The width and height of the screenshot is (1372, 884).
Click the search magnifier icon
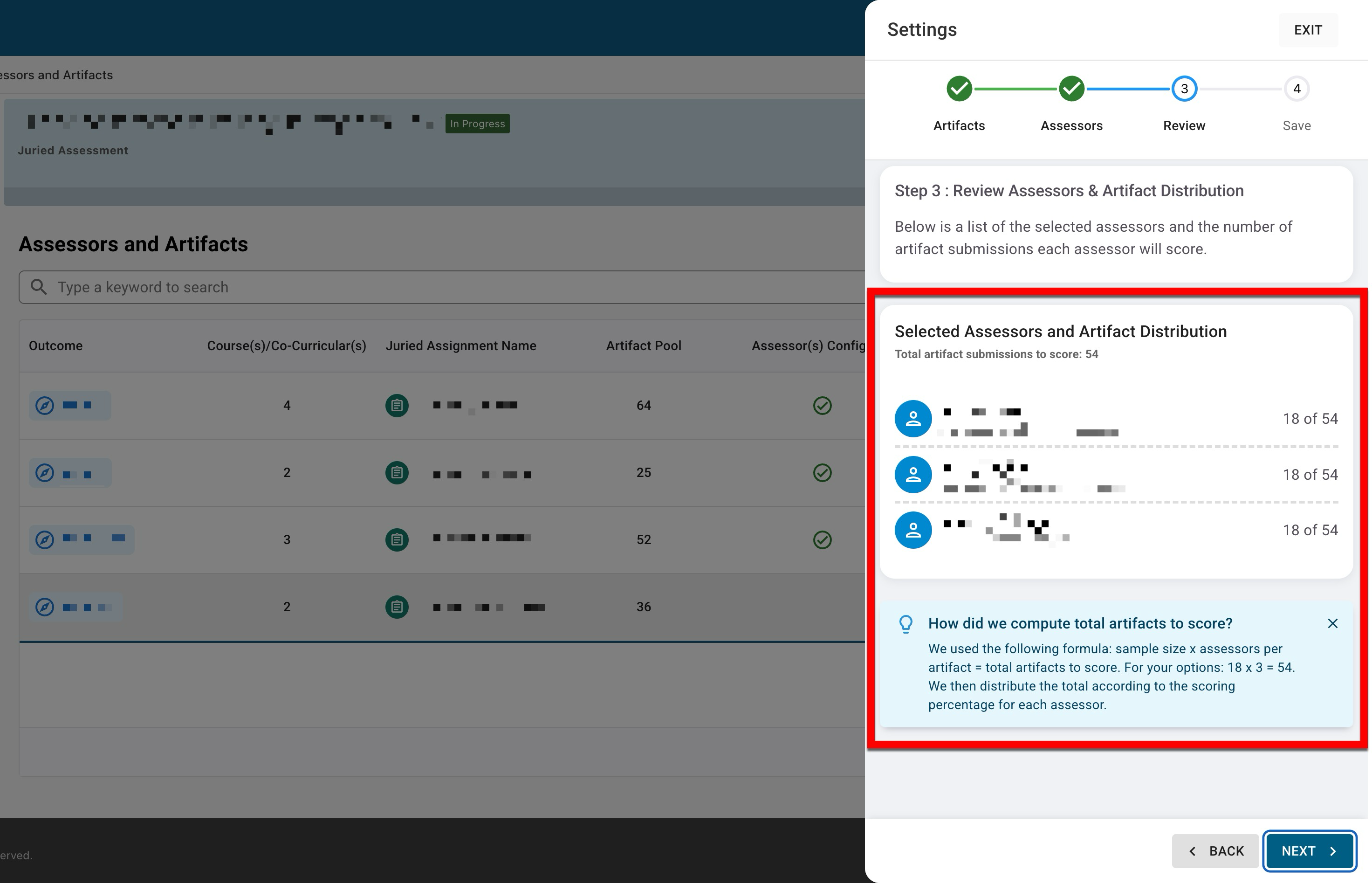pos(38,288)
